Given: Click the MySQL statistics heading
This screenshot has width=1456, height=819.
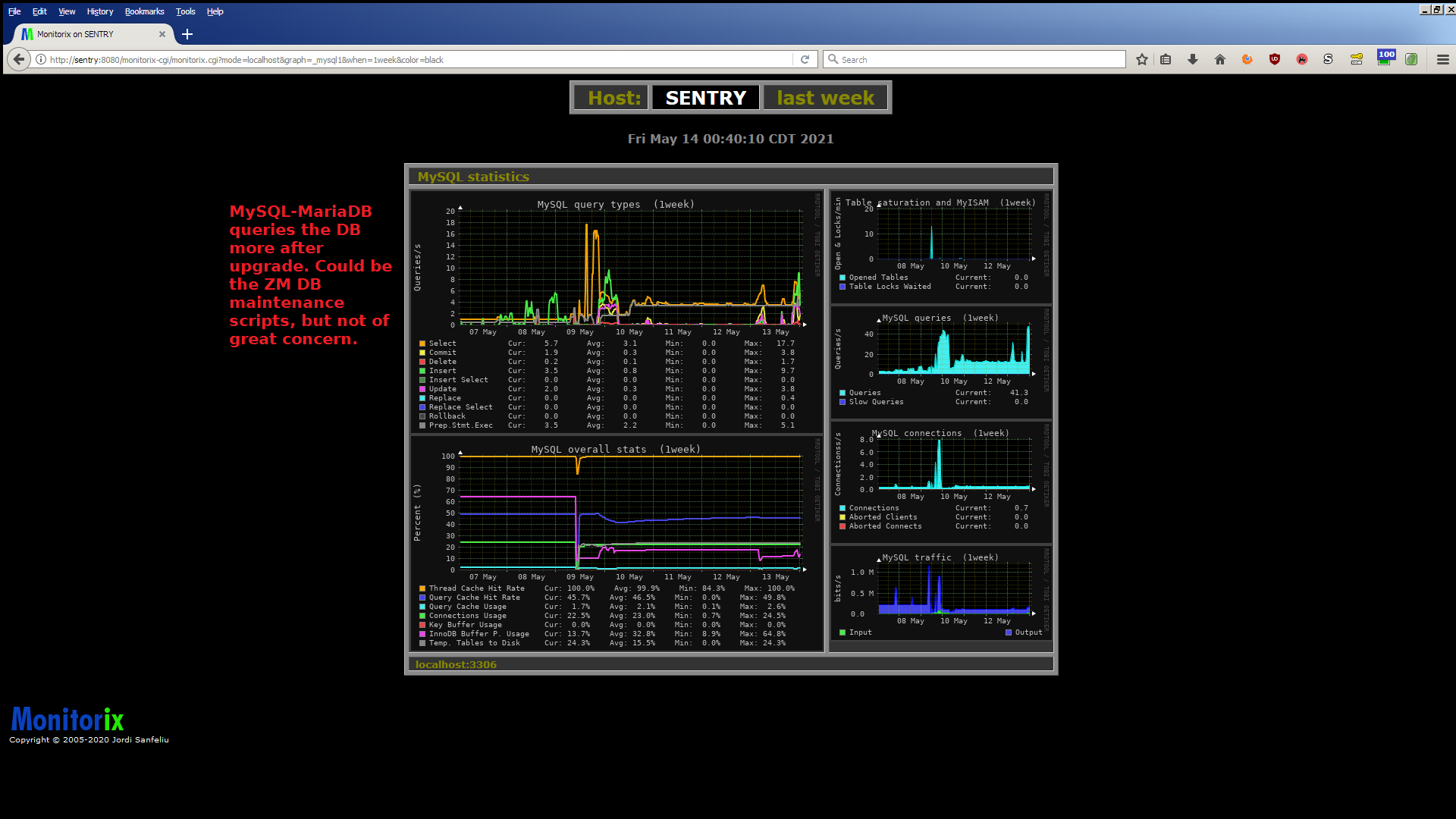Looking at the screenshot, I should click(x=473, y=177).
